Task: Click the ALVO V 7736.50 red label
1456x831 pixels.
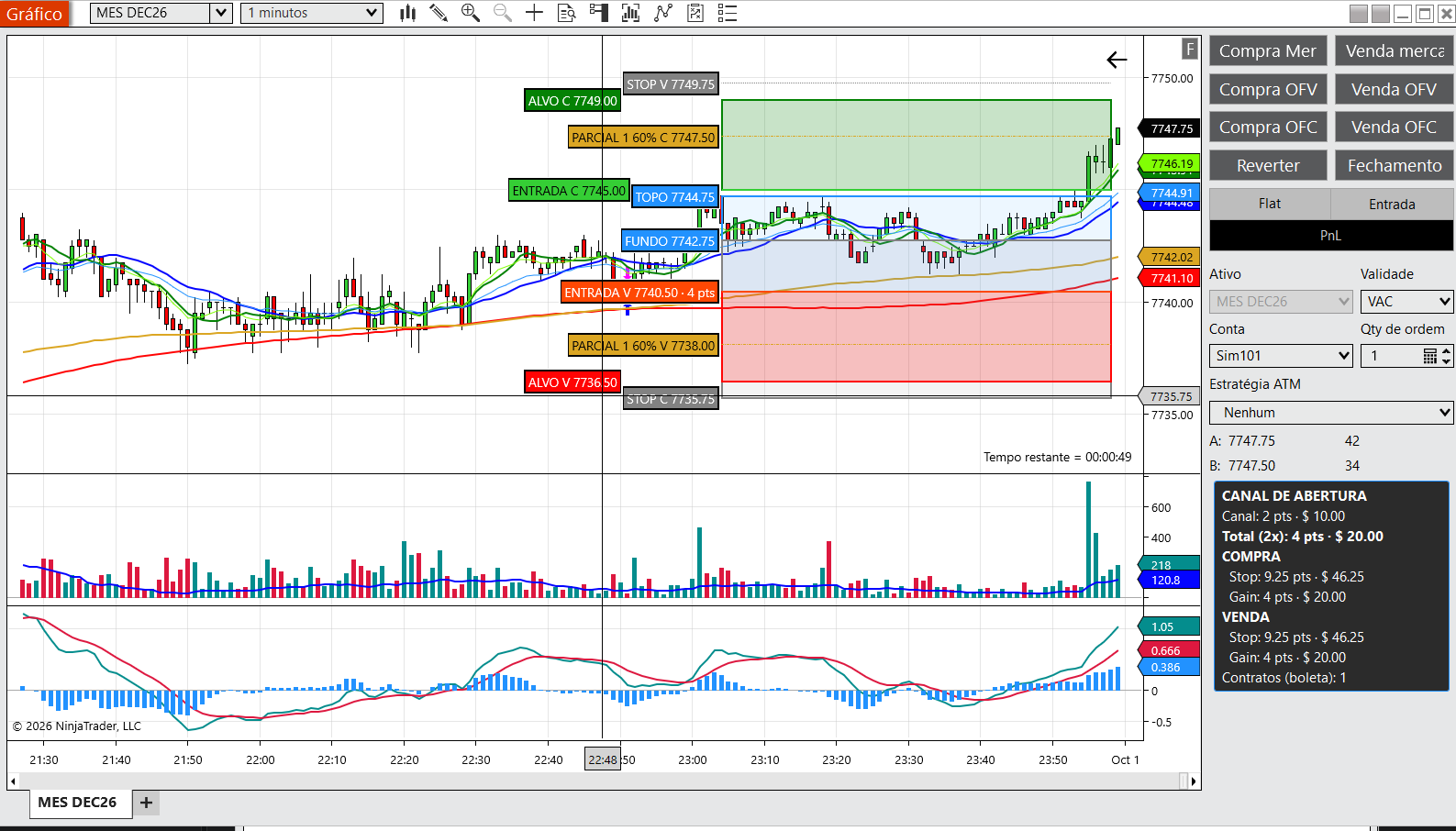Action: pos(572,382)
